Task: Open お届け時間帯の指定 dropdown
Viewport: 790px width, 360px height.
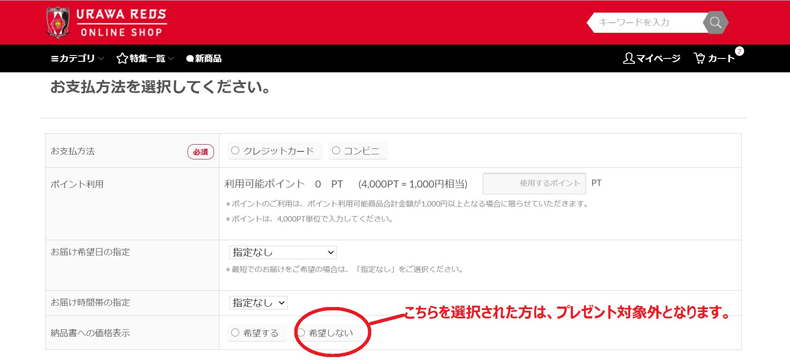Action: 258,303
